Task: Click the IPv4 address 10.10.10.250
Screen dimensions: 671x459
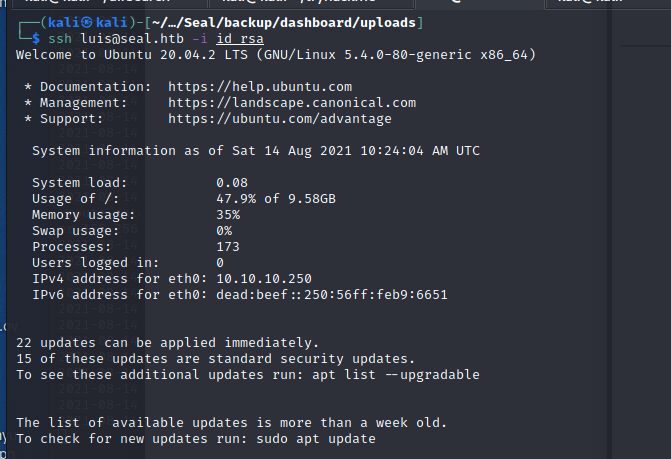Action: pos(264,279)
